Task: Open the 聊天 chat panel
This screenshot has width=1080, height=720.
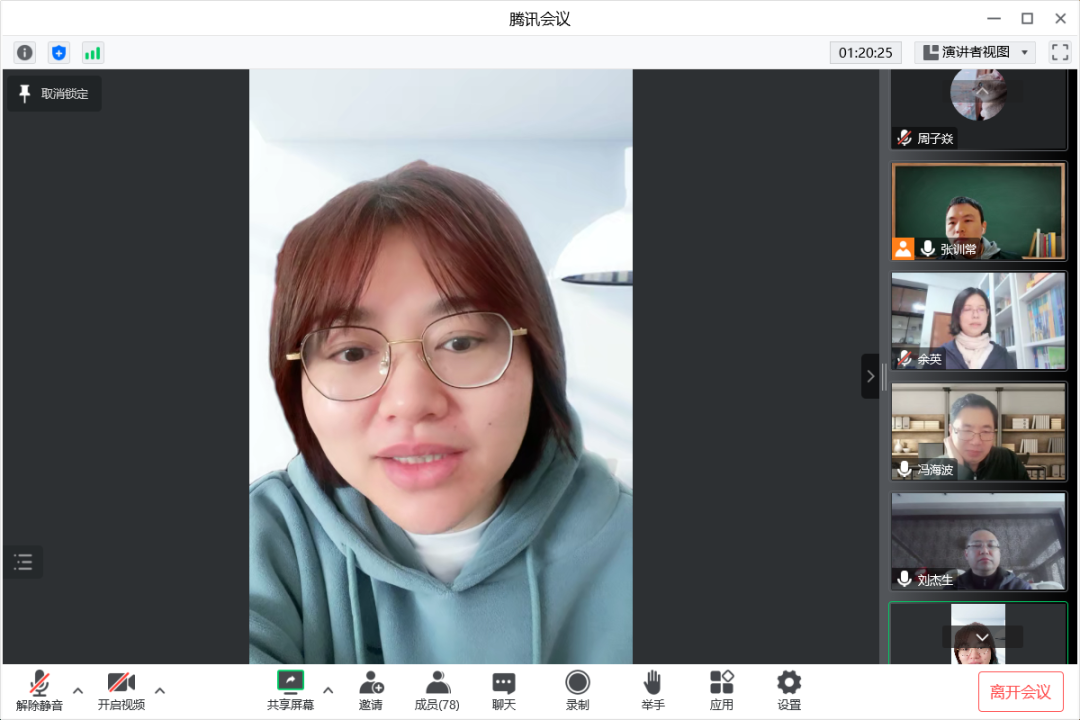Action: click(504, 690)
